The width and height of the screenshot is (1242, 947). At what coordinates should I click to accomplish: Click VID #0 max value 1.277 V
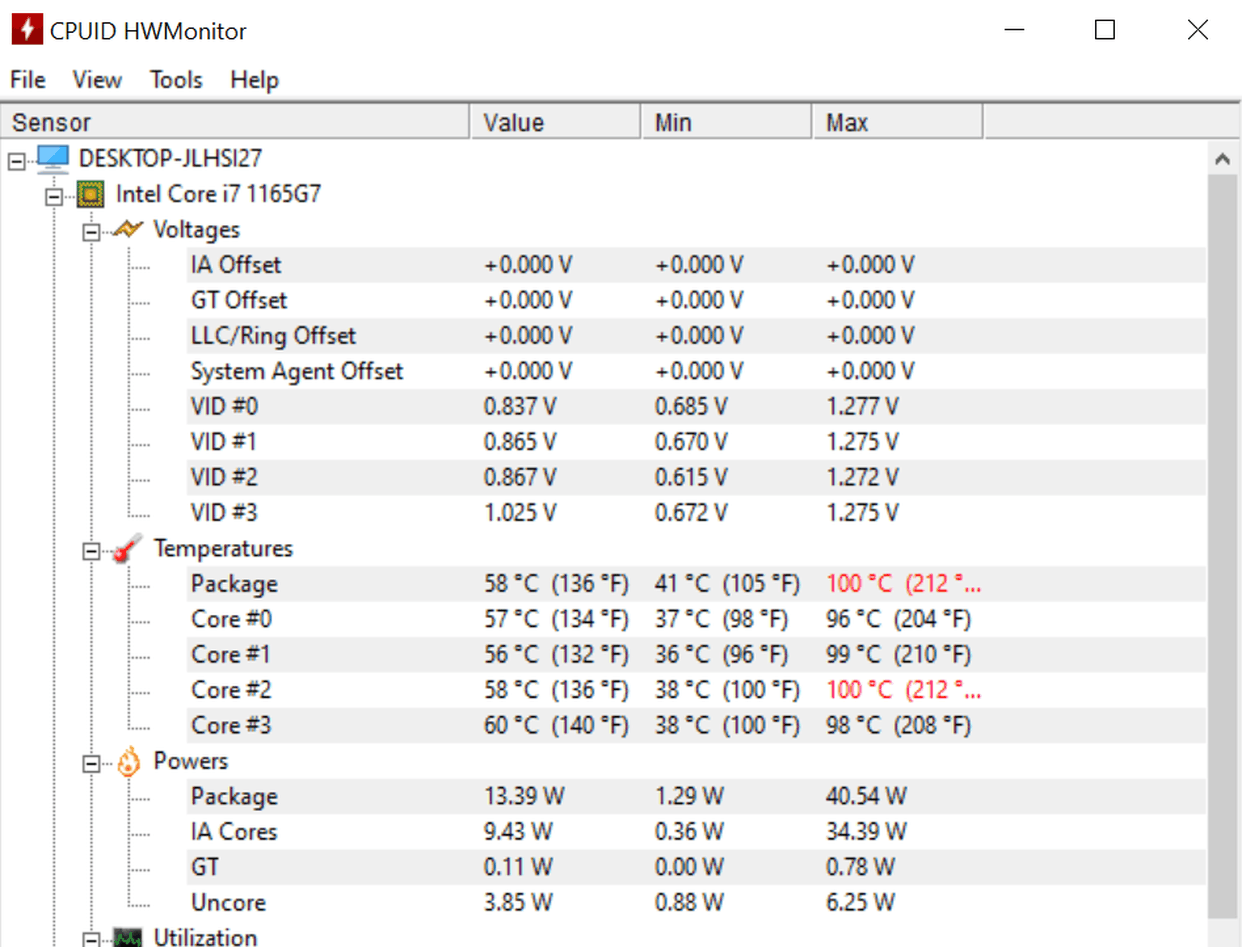coord(863,407)
